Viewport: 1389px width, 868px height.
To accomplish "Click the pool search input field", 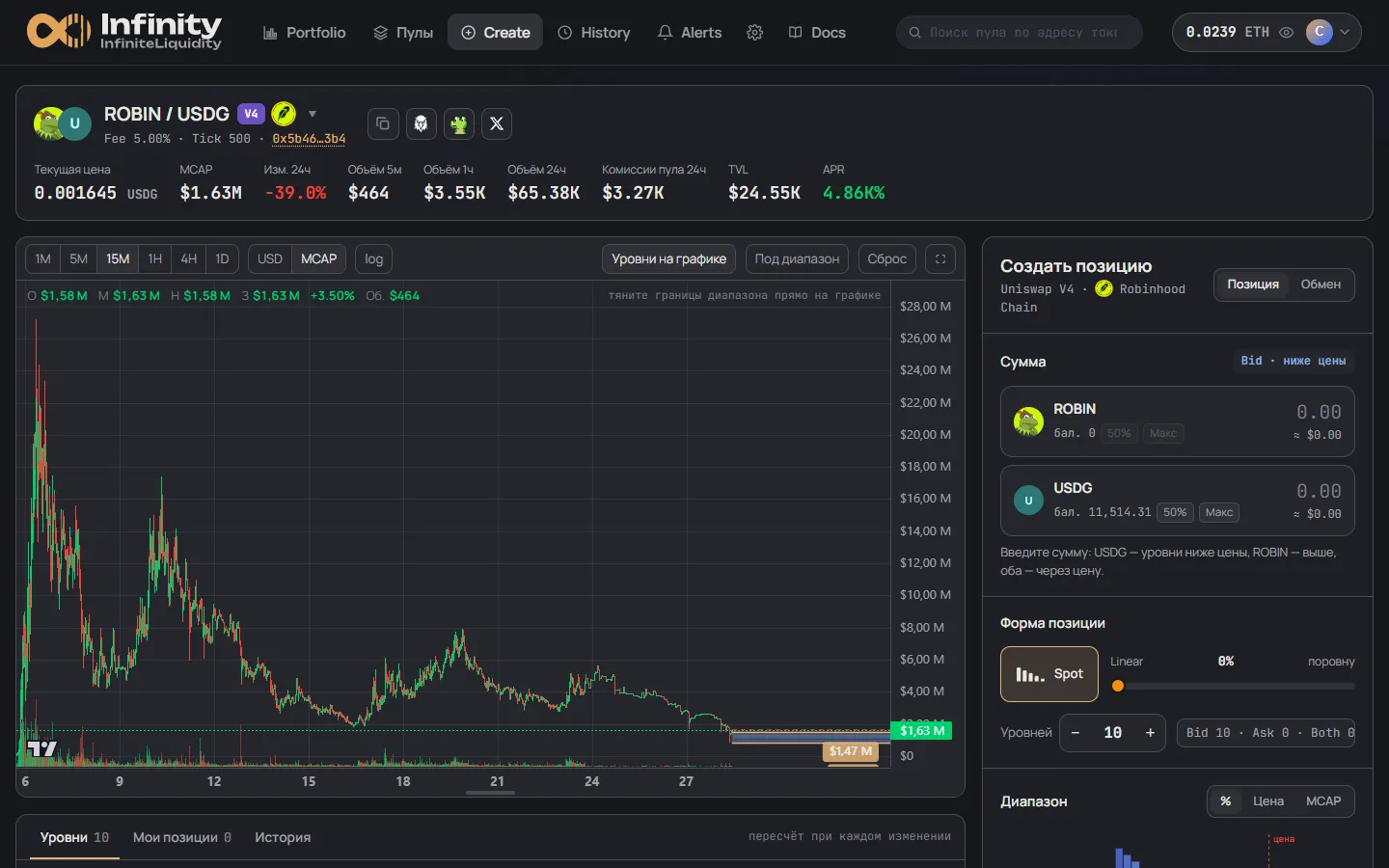I will point(1020,33).
